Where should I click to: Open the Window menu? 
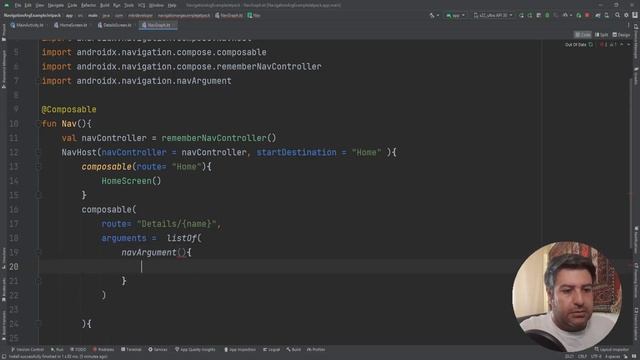[156, 5]
